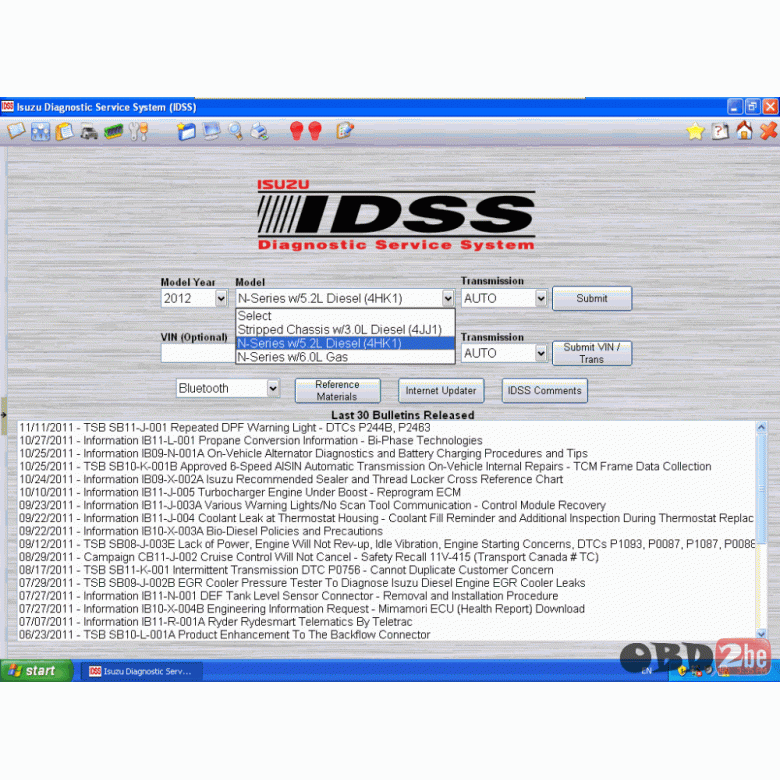780x780 pixels.
Task: Expand the left side panel arrow handle
Action: (3, 414)
